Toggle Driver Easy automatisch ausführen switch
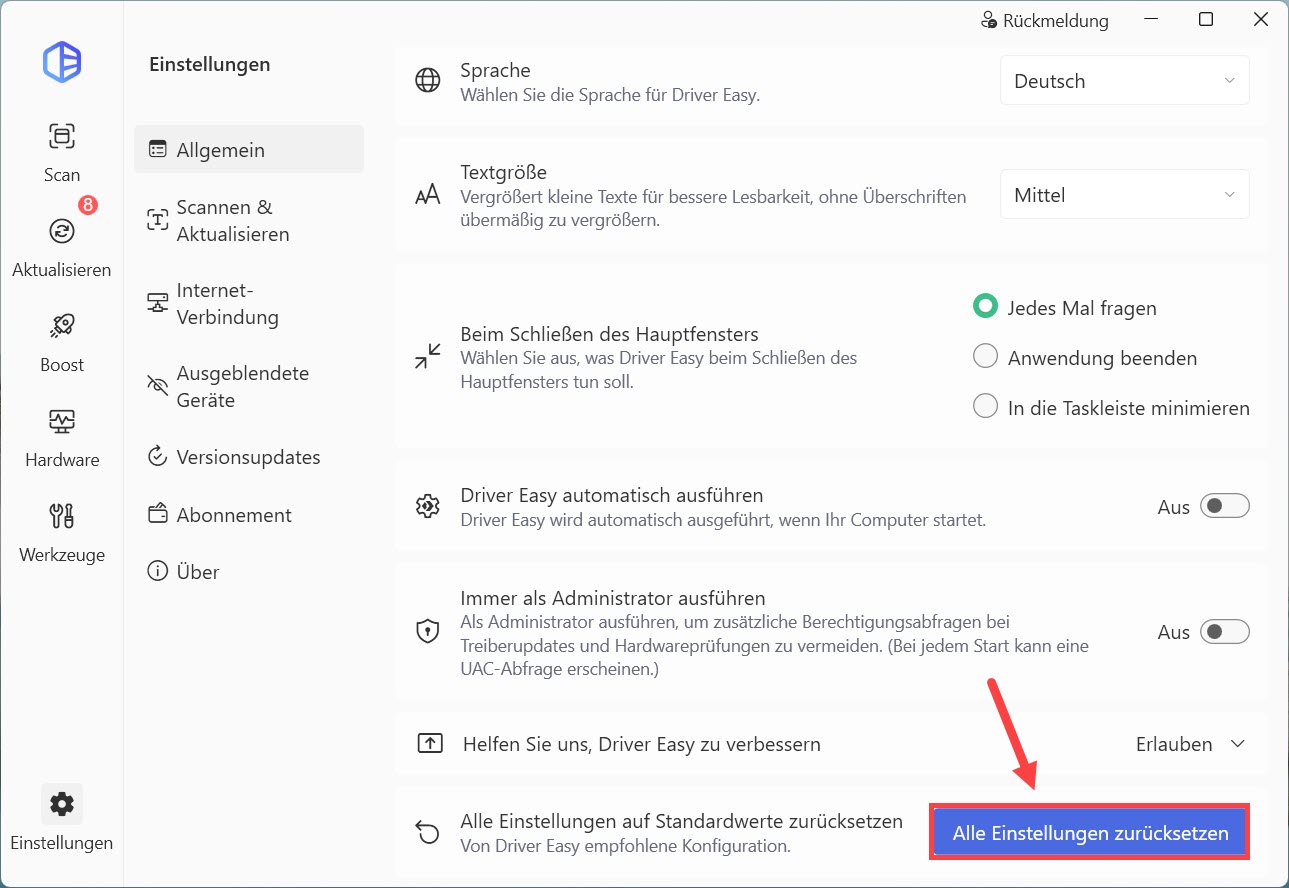 point(1225,506)
